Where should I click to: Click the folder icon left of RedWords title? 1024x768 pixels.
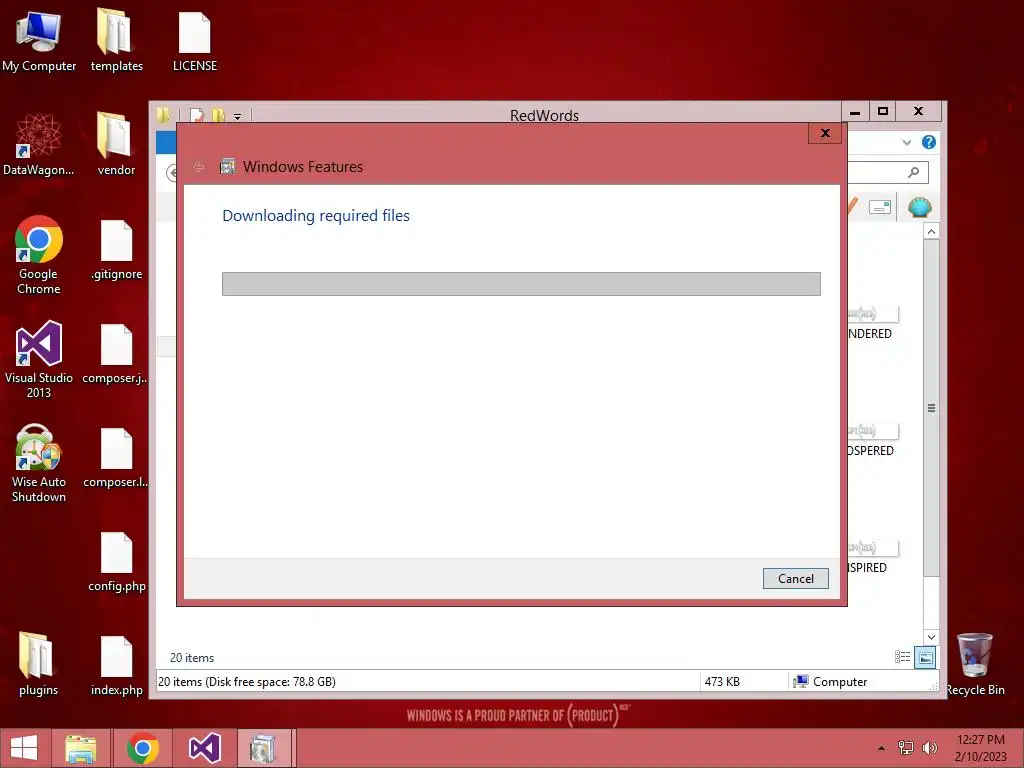coord(163,116)
